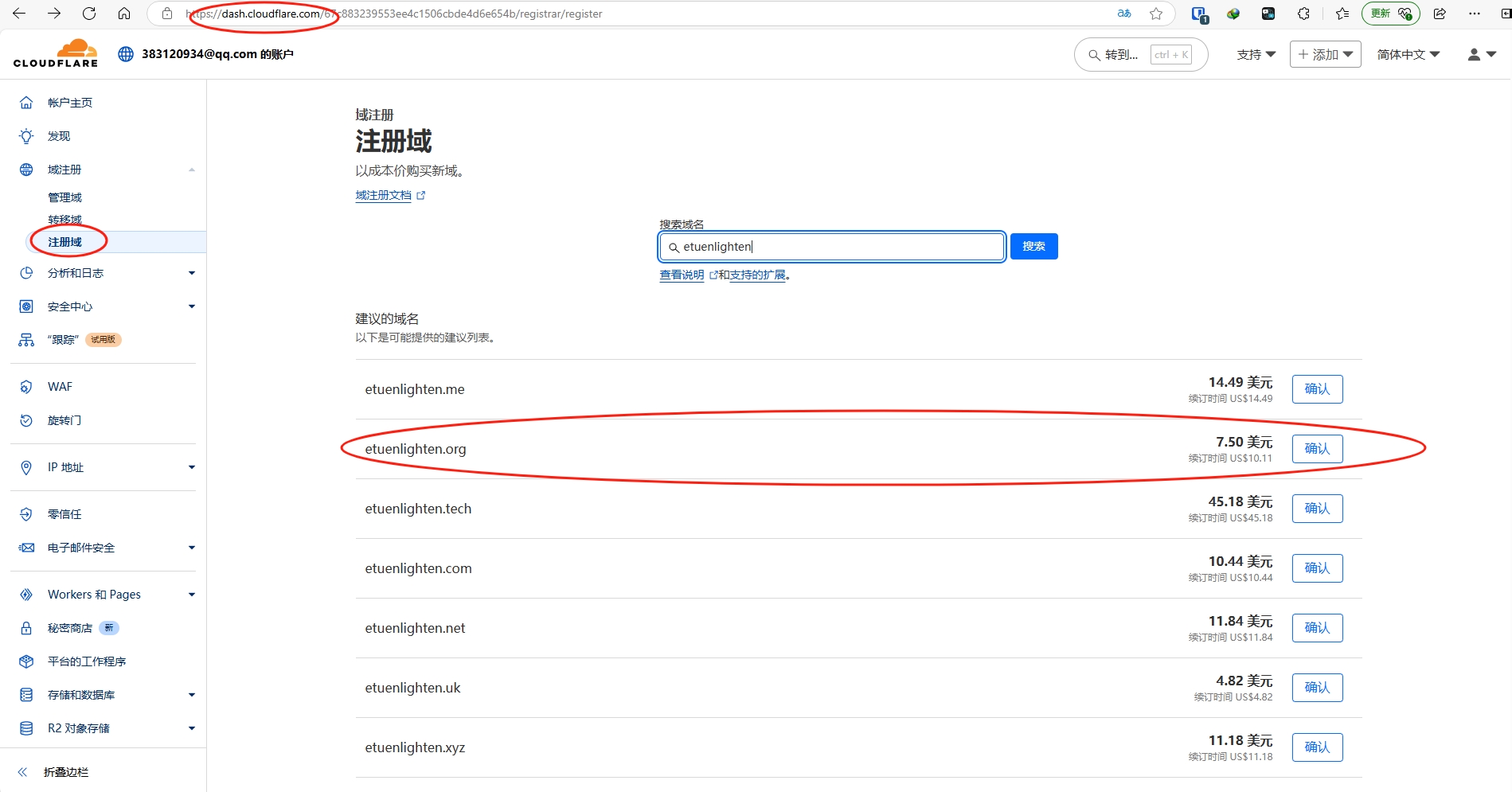Click the 旋转门 icon

[x=26, y=420]
